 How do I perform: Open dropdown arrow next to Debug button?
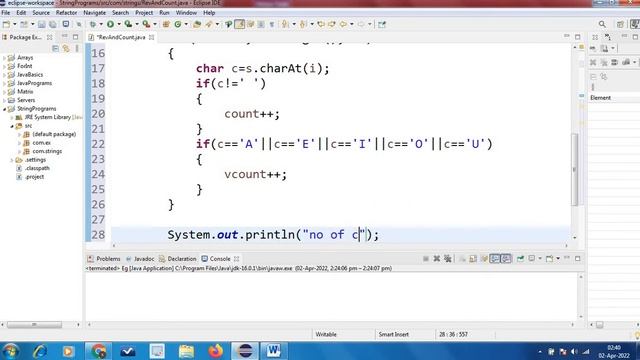tap(101, 24)
